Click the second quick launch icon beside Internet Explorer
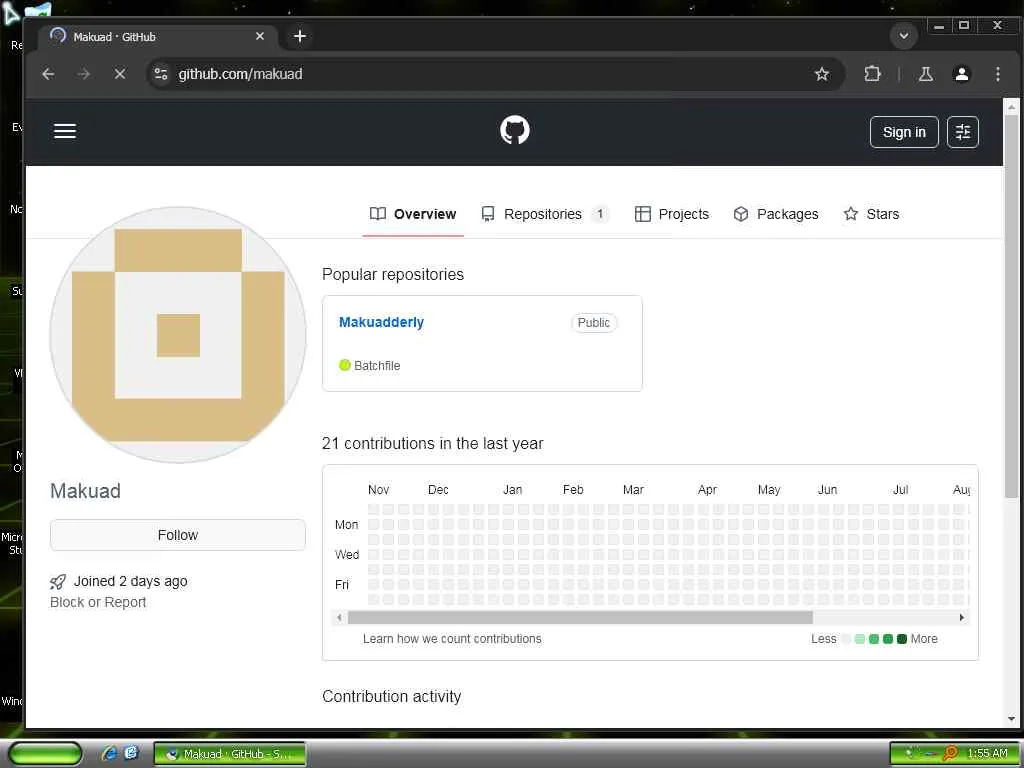Image resolution: width=1024 pixels, height=768 pixels. [131, 753]
